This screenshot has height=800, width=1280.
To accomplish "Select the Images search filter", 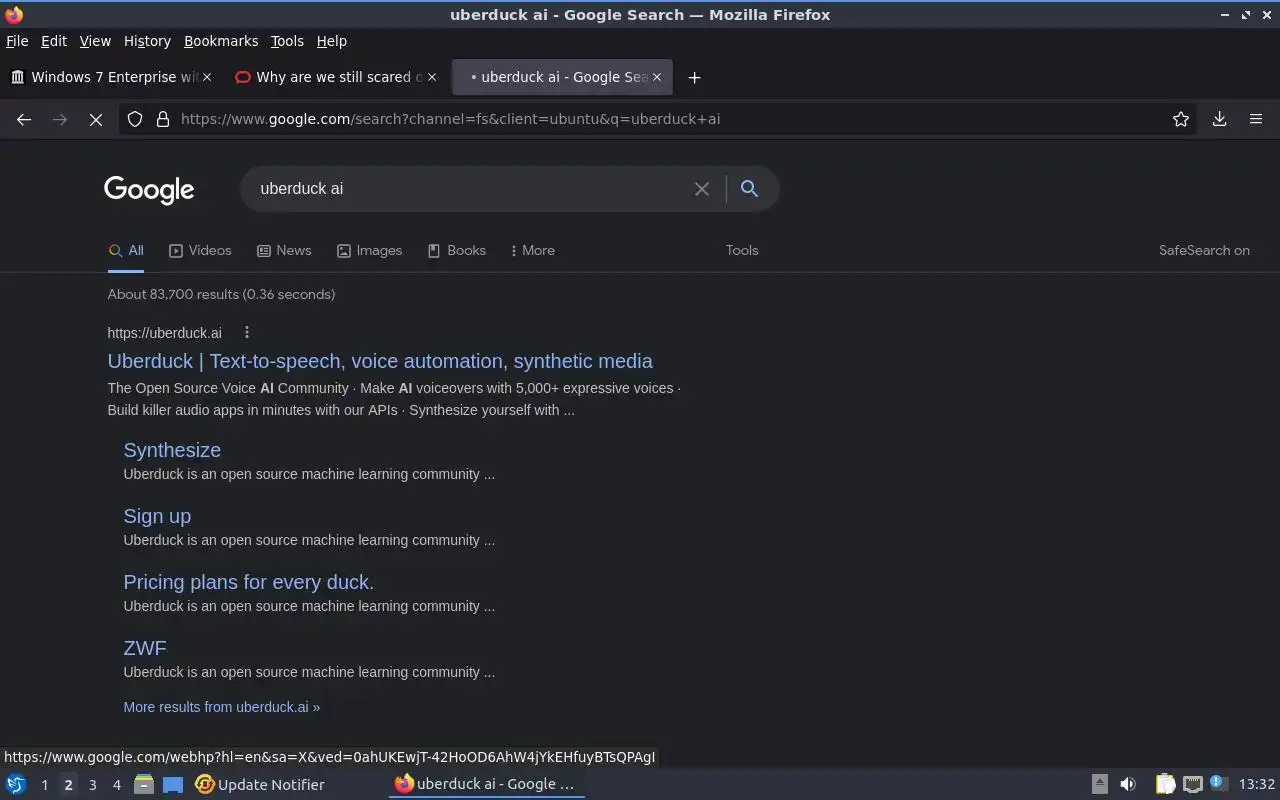I will tap(369, 251).
